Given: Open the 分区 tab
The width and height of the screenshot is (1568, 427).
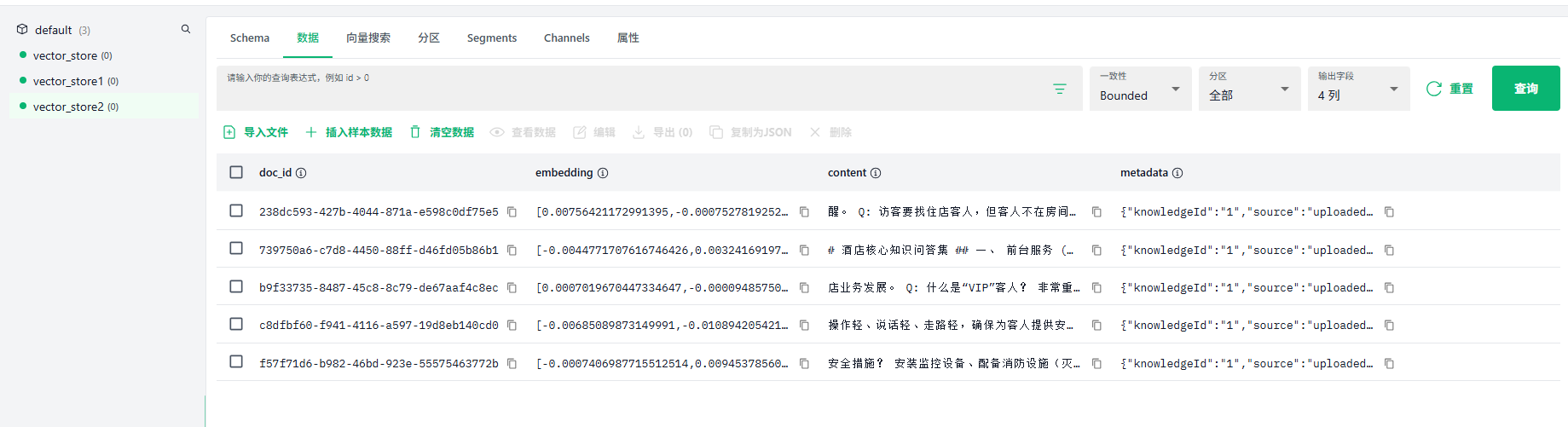Looking at the screenshot, I should click(x=429, y=38).
